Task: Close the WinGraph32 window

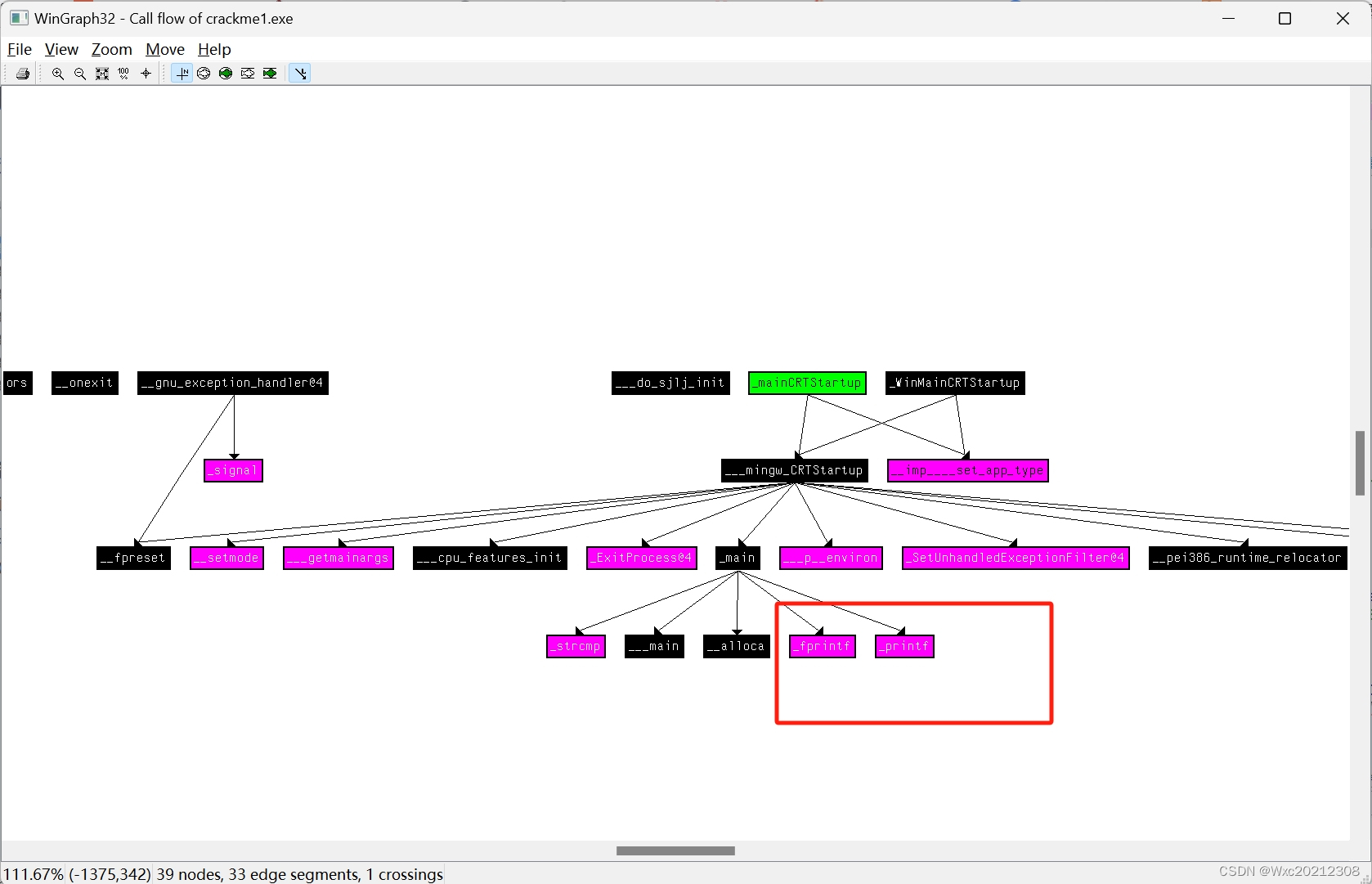Action: tap(1343, 18)
